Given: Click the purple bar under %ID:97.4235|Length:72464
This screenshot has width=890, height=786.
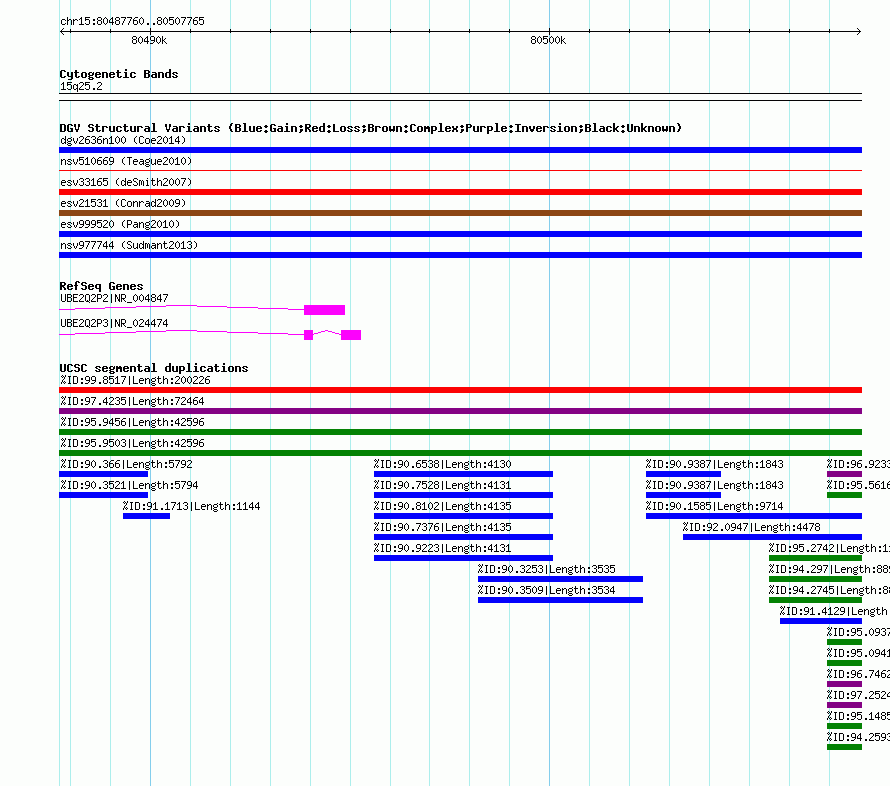Looking at the screenshot, I should coord(460,411).
